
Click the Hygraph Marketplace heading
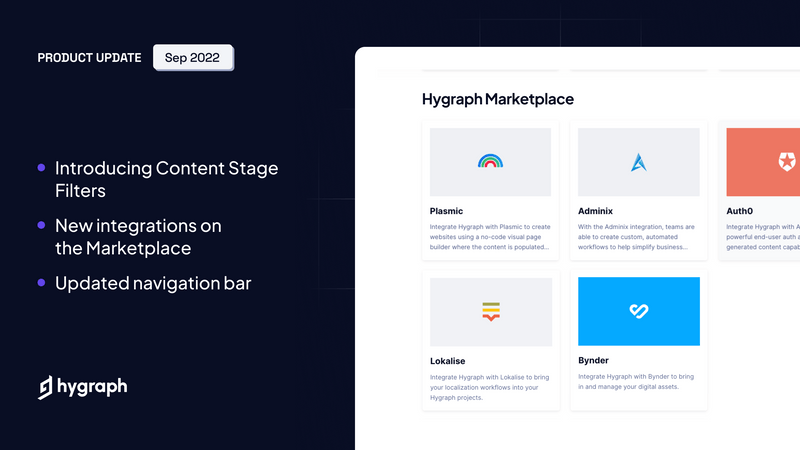pos(497,99)
